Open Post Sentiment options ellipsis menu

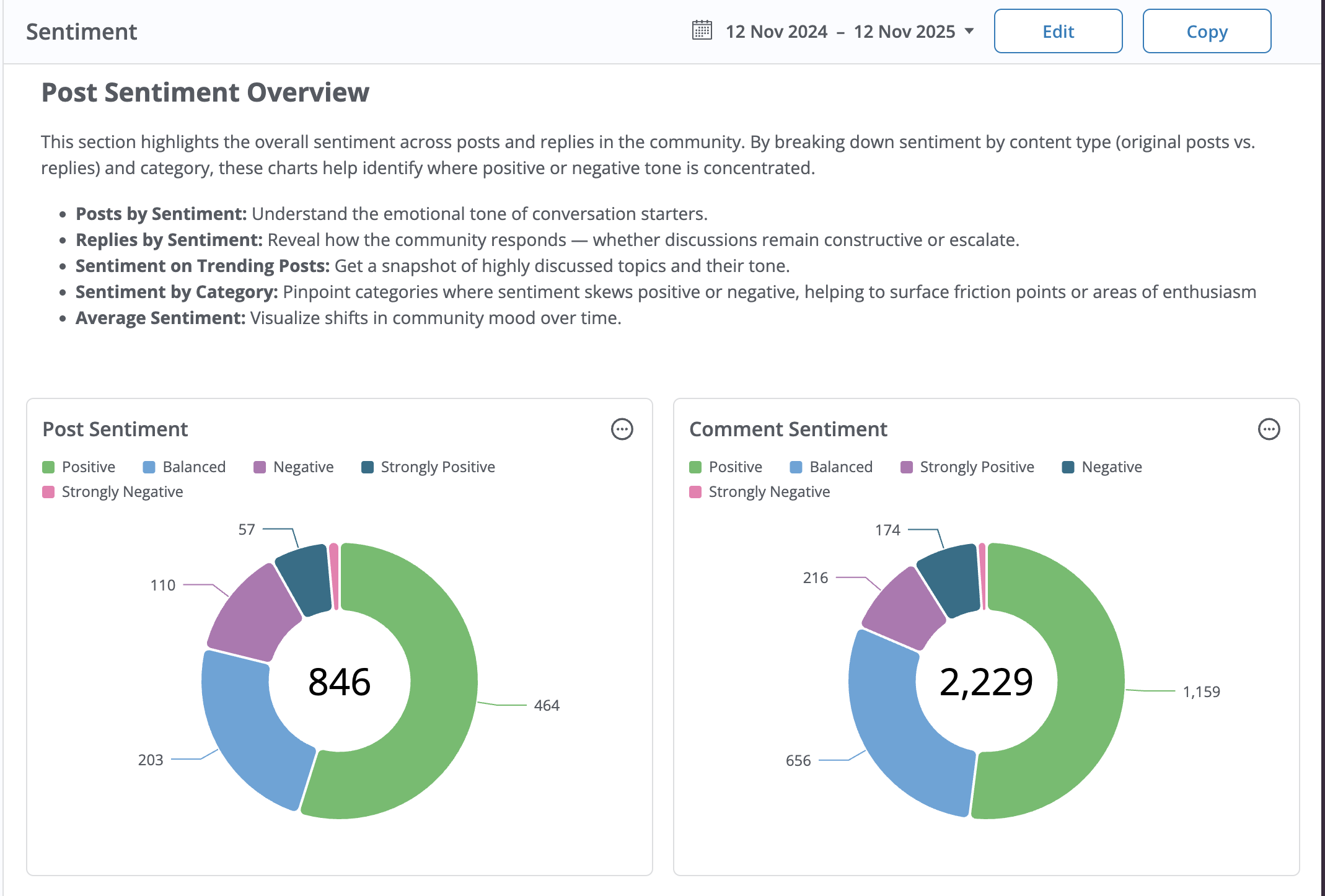point(622,429)
